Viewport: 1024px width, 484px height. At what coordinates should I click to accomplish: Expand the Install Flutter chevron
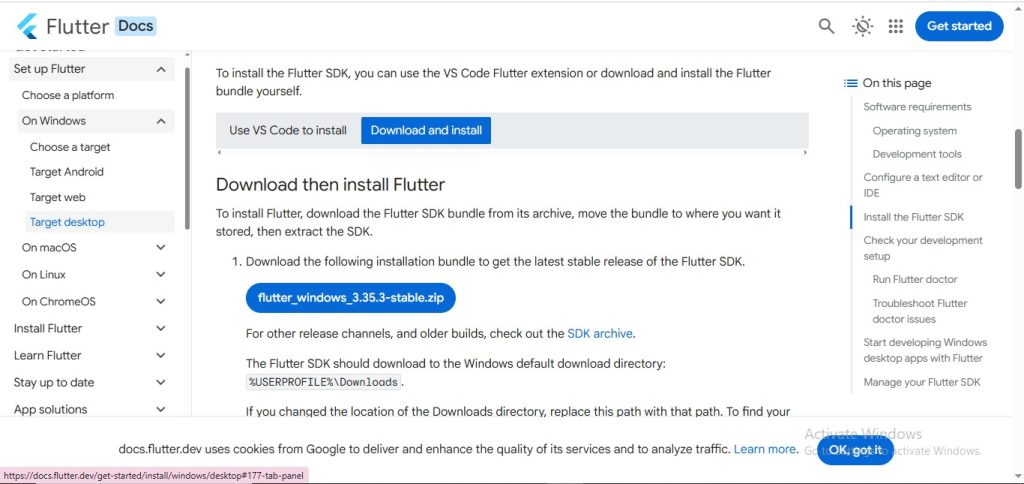(161, 328)
